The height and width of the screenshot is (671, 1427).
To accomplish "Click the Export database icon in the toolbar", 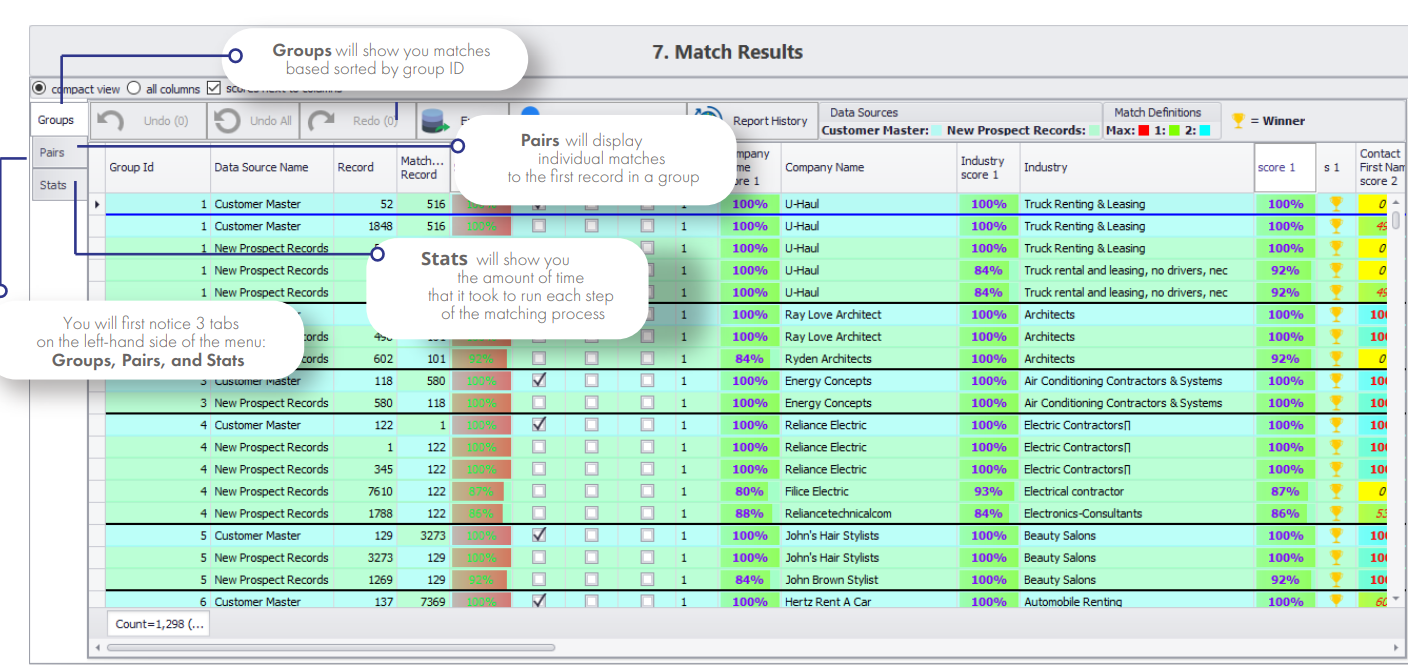I will click(436, 121).
